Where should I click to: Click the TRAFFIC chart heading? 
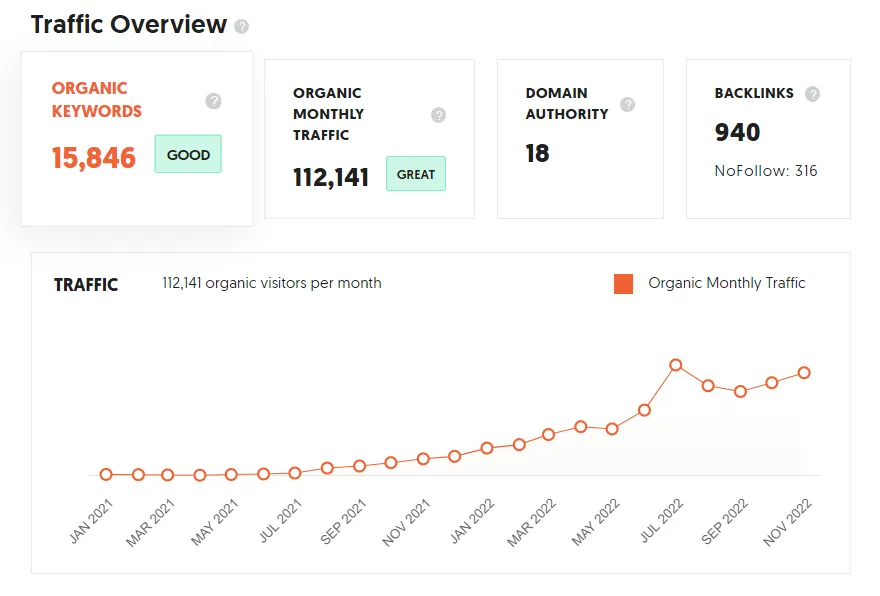[x=86, y=285]
